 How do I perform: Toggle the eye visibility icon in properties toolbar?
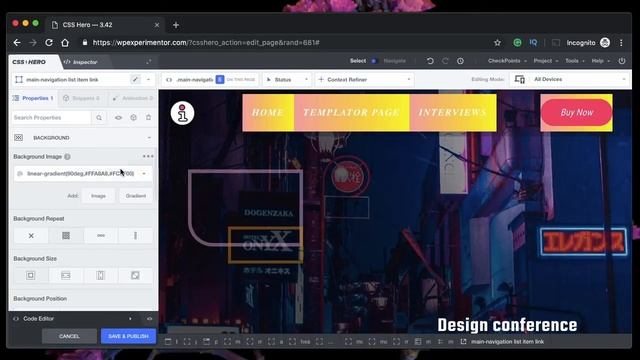[x=118, y=118]
